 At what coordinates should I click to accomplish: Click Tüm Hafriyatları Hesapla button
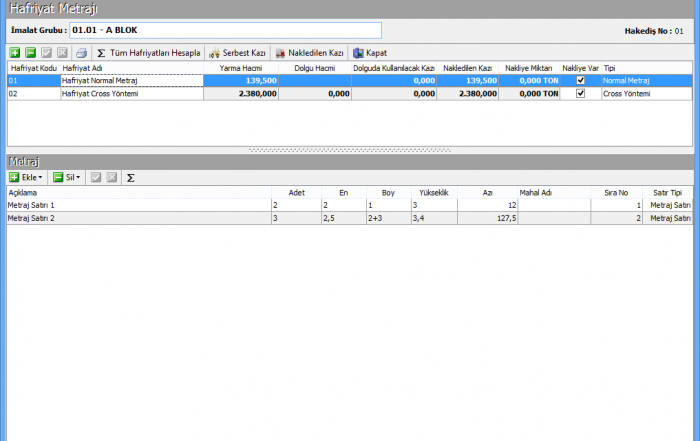(149, 52)
